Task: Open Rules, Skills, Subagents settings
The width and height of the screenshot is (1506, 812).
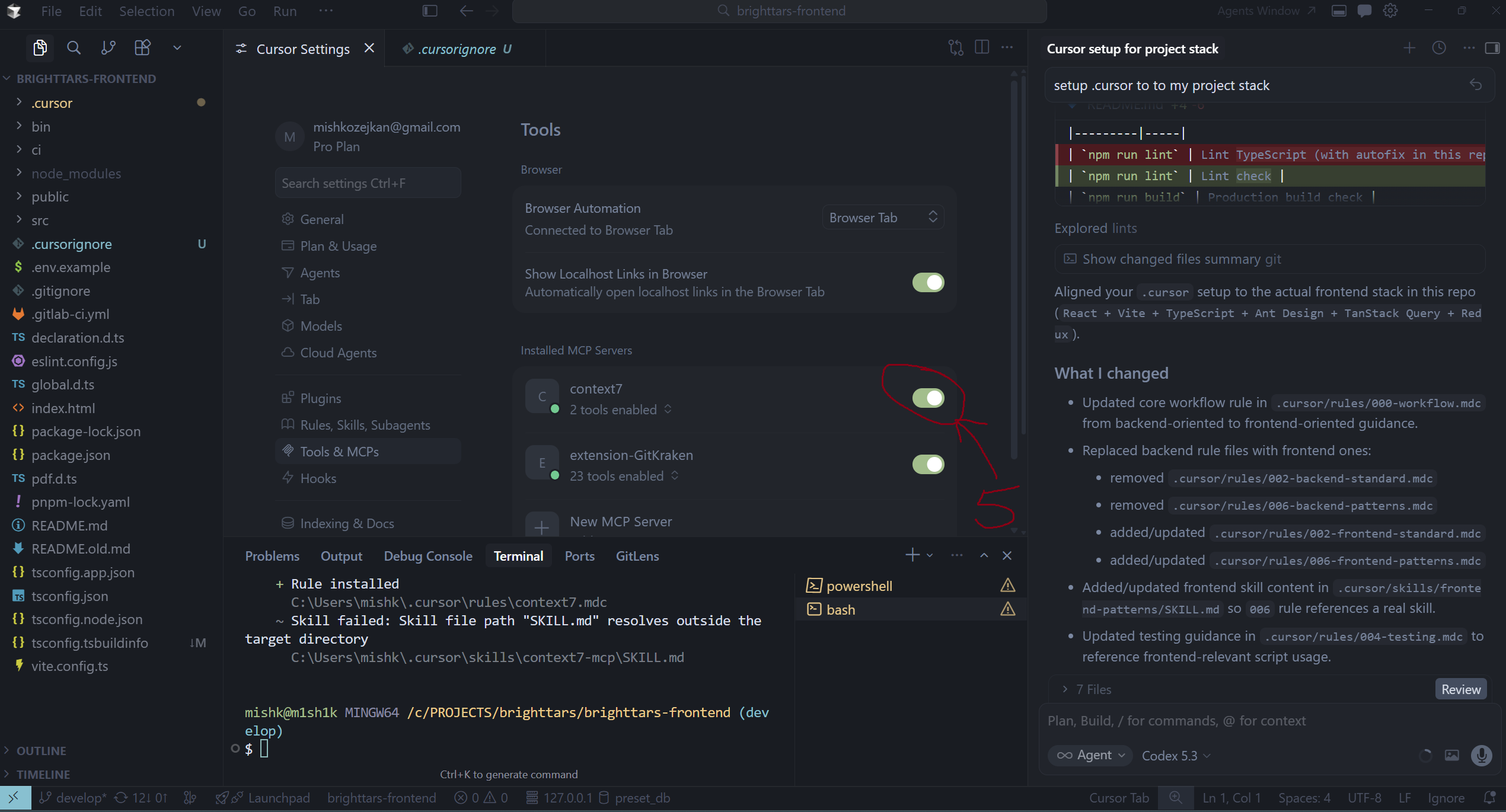Action: [x=365, y=425]
